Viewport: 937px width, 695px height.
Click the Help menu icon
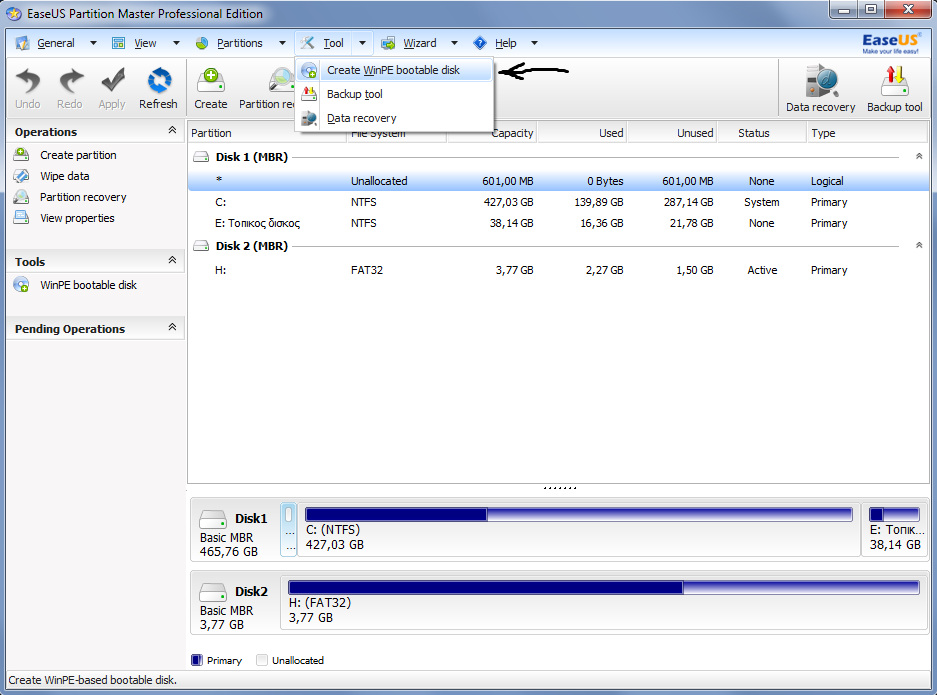tap(480, 43)
